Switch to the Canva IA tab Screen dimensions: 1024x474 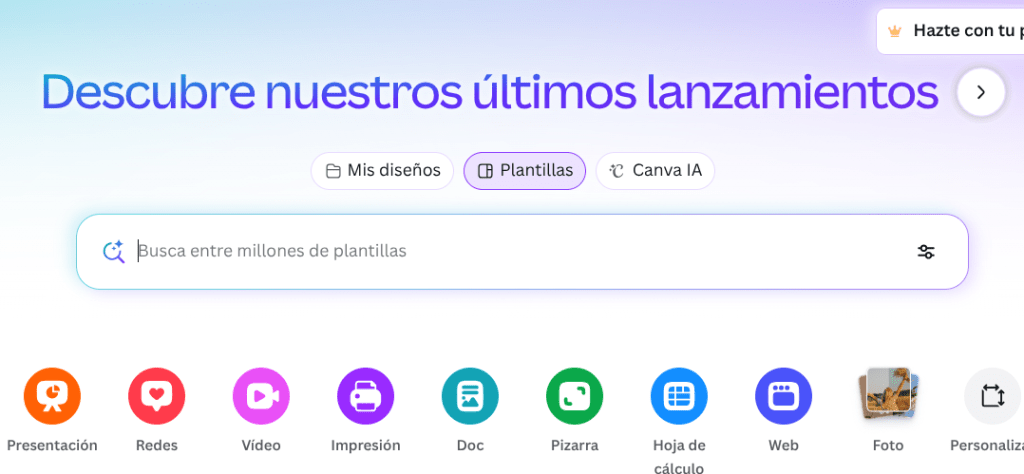[655, 171]
